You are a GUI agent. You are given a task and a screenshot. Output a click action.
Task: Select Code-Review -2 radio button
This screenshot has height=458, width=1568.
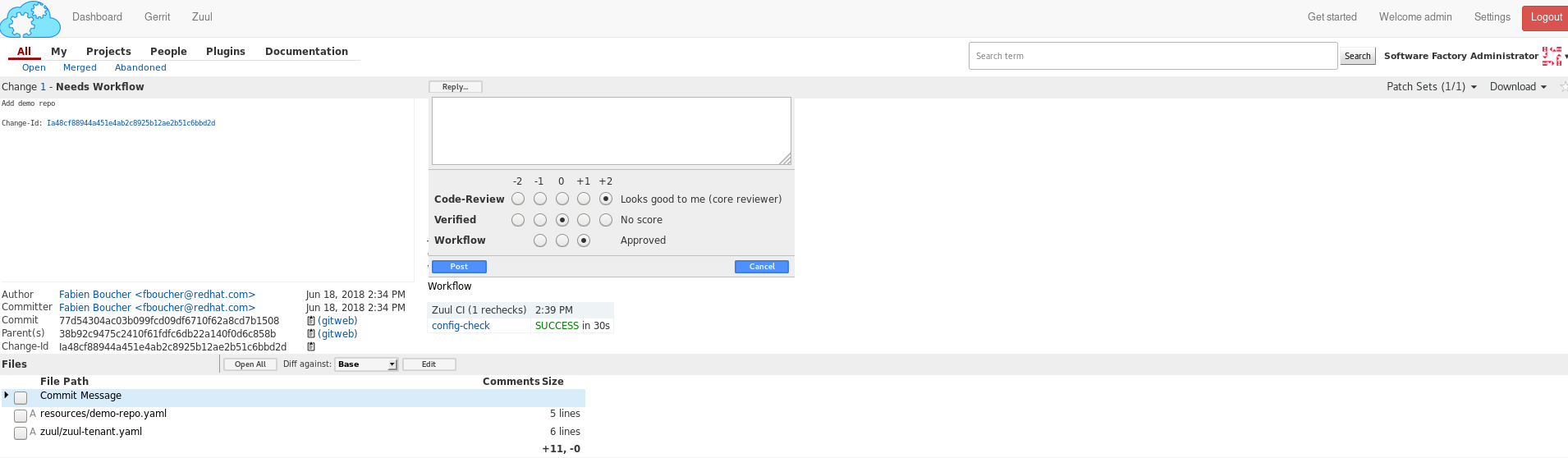pos(518,199)
